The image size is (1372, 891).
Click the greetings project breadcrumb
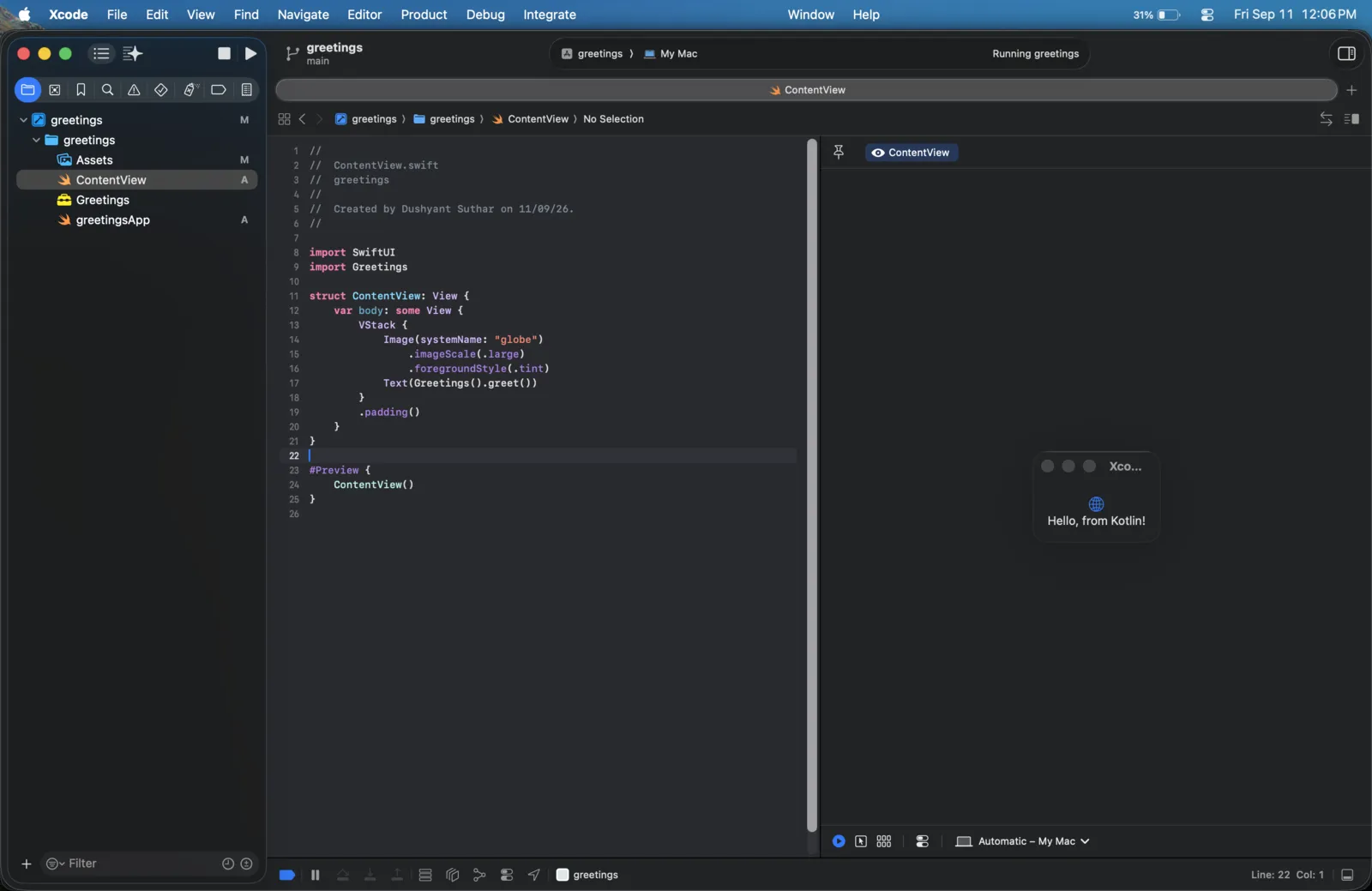366,119
